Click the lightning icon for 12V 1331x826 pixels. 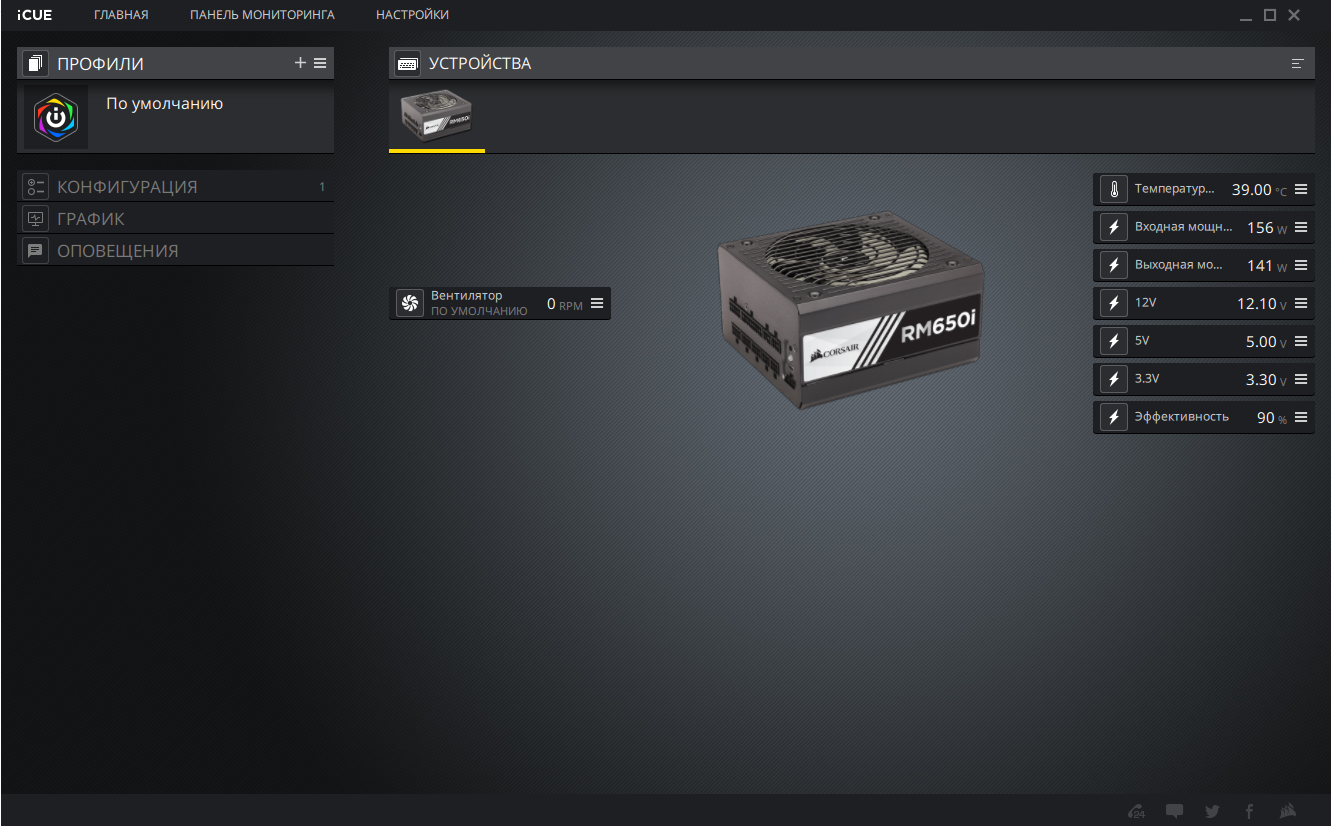pyautogui.click(x=1113, y=303)
